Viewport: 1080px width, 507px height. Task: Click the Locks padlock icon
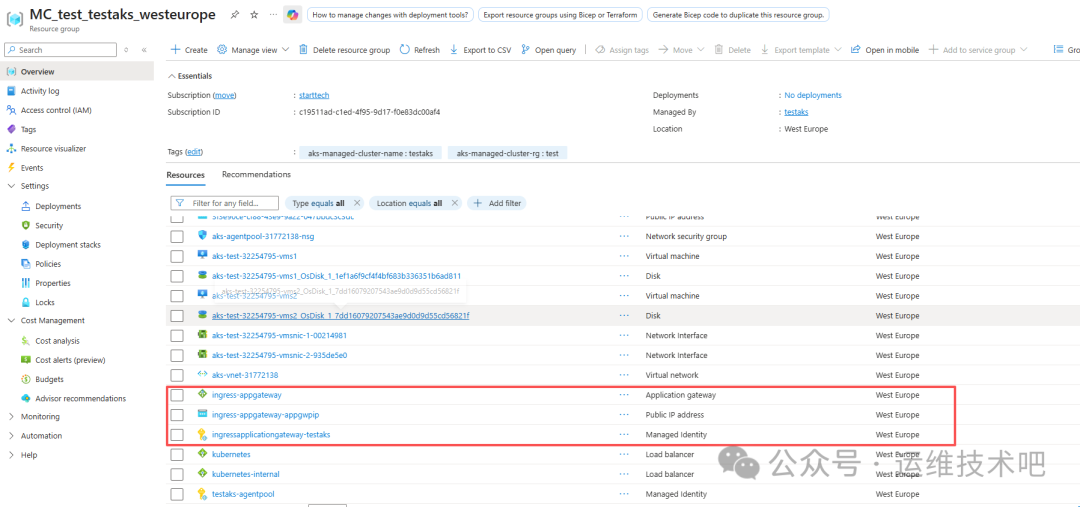coord(26,302)
